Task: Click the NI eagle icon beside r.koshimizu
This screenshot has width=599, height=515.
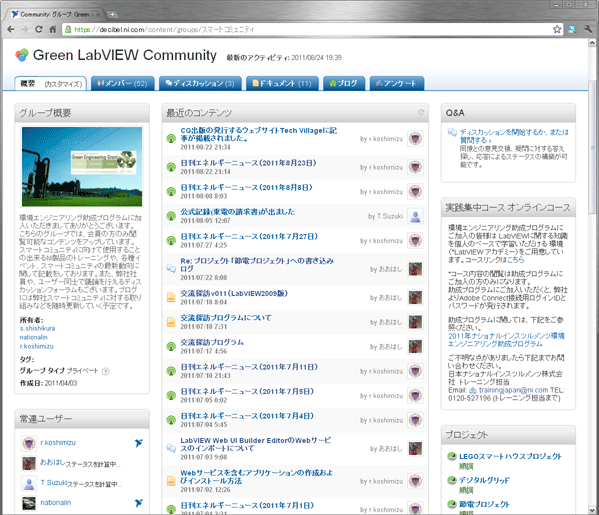Action: pos(139,443)
